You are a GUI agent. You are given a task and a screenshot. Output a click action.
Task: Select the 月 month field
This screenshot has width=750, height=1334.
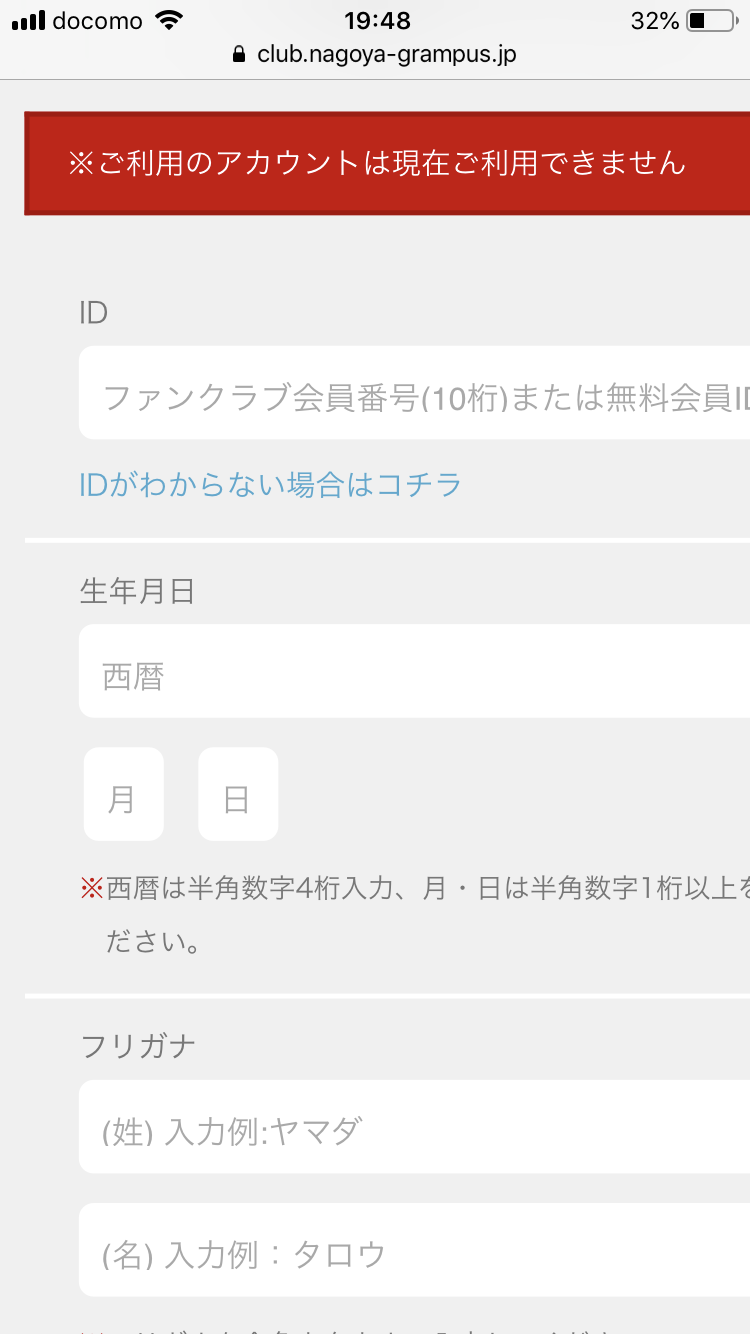pyautogui.click(x=123, y=794)
